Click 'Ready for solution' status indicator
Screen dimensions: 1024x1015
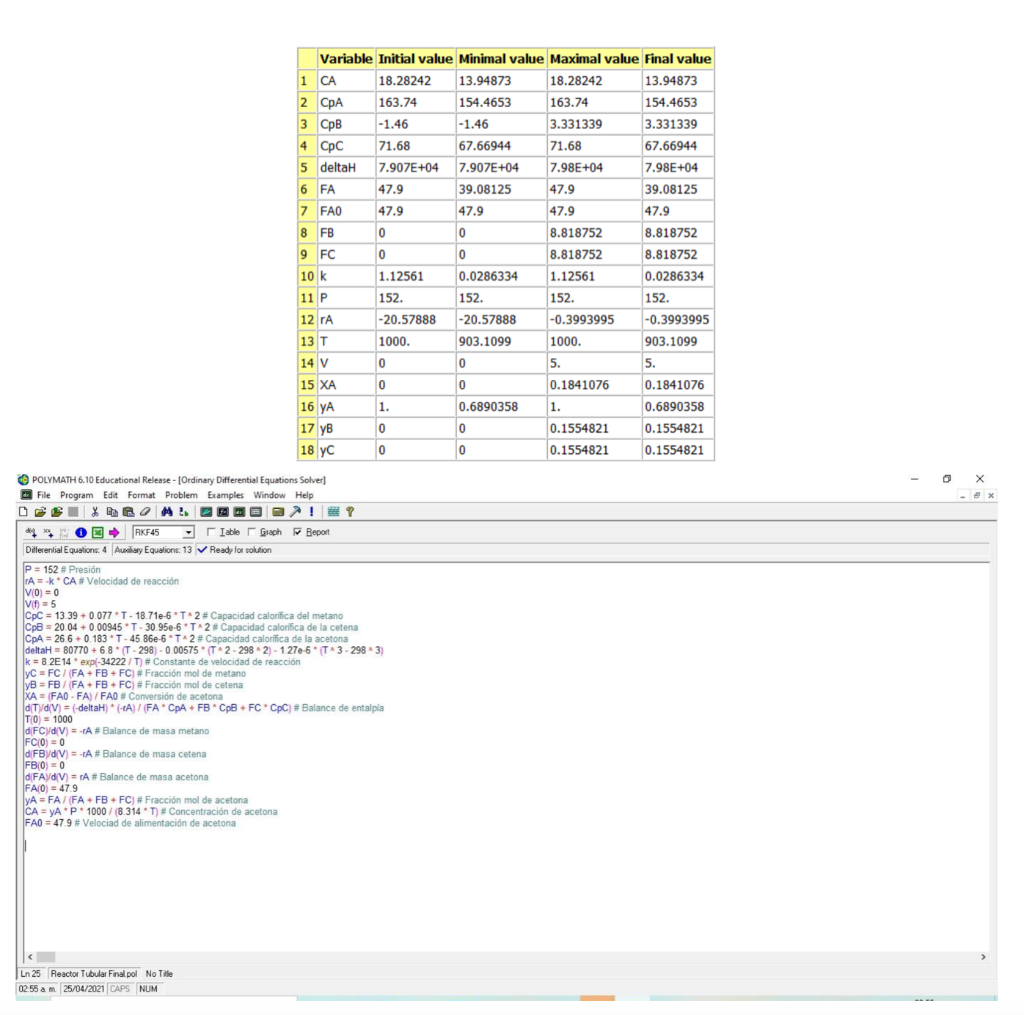tap(234, 550)
